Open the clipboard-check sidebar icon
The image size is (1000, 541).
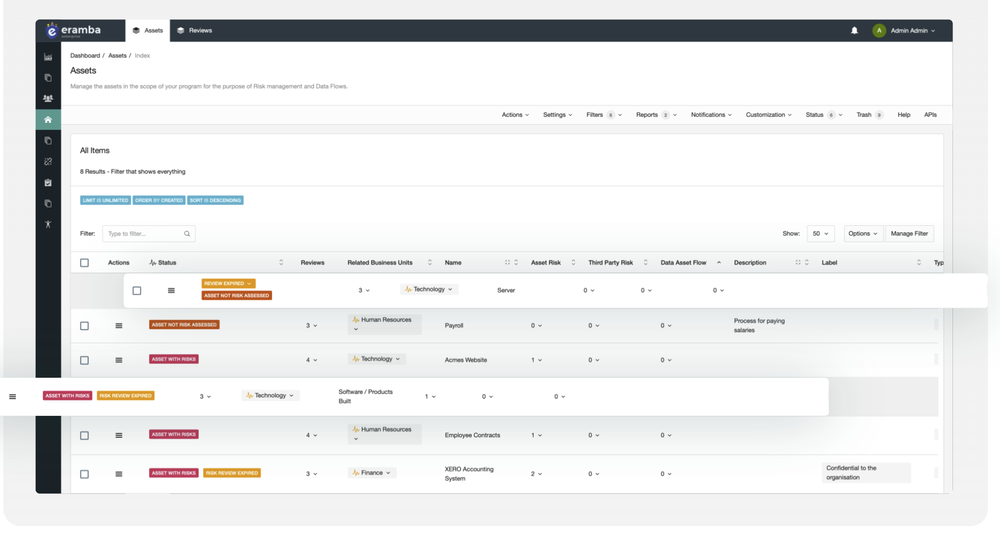click(x=48, y=182)
